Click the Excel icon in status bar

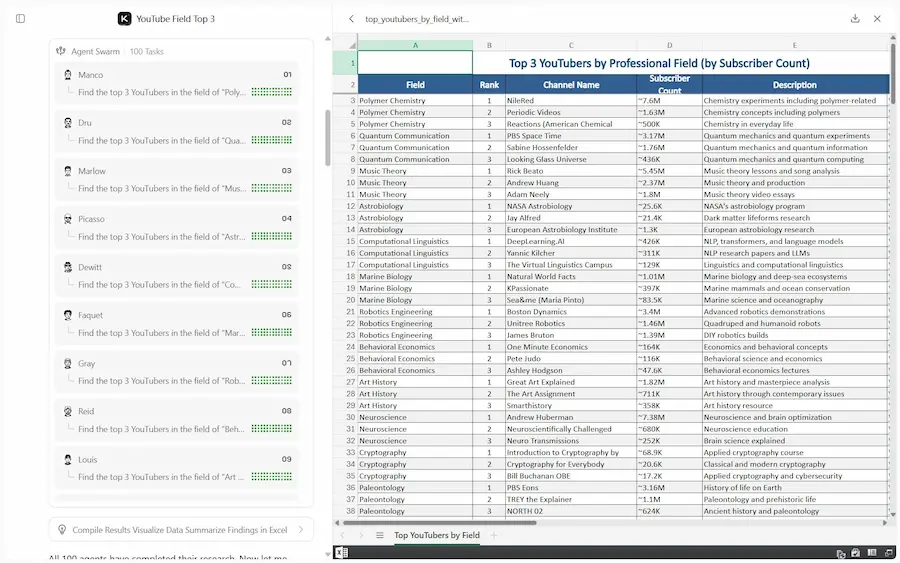341,552
